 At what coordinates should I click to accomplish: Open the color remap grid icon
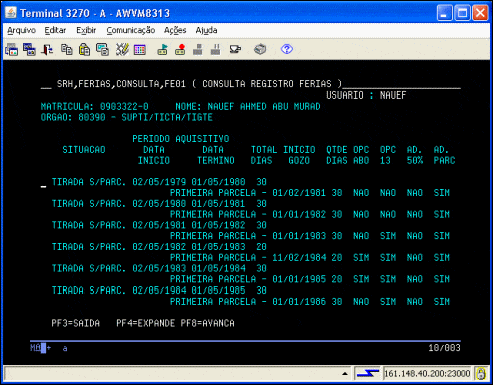(140, 50)
